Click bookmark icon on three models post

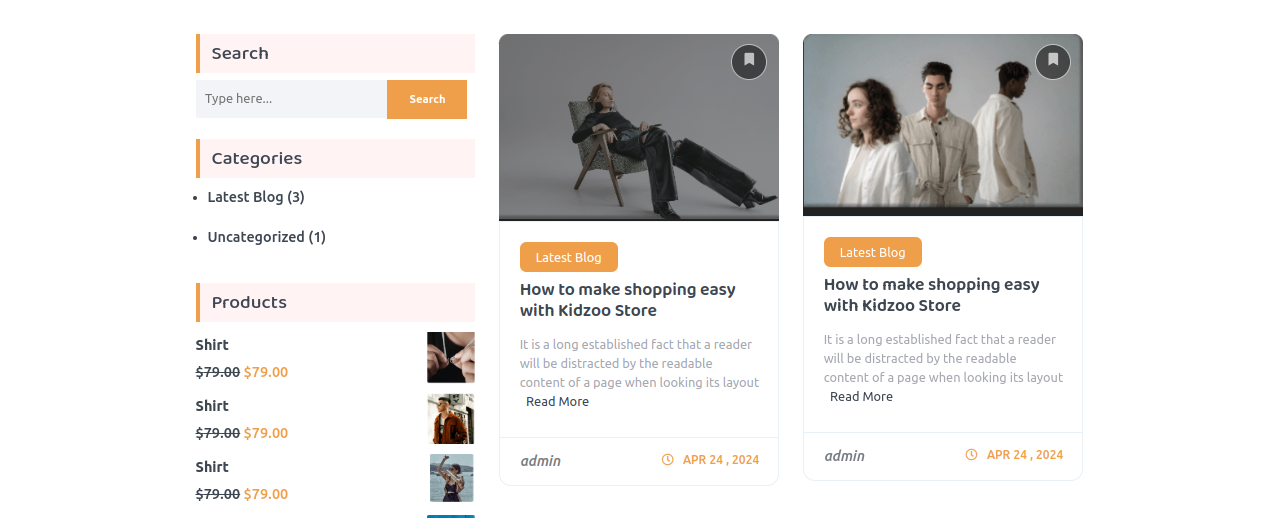[1052, 62]
